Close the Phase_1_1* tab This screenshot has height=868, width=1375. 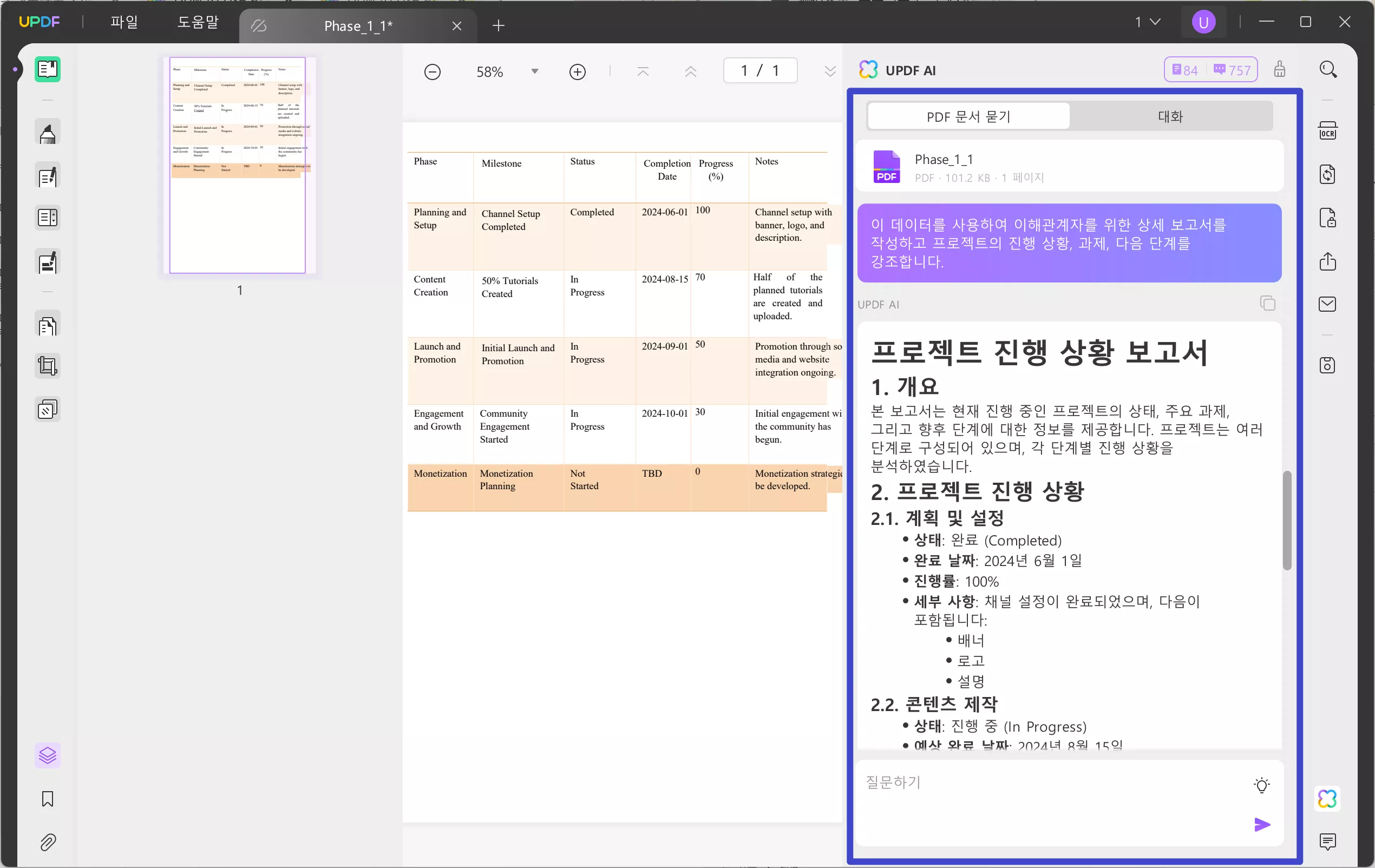coord(457,25)
